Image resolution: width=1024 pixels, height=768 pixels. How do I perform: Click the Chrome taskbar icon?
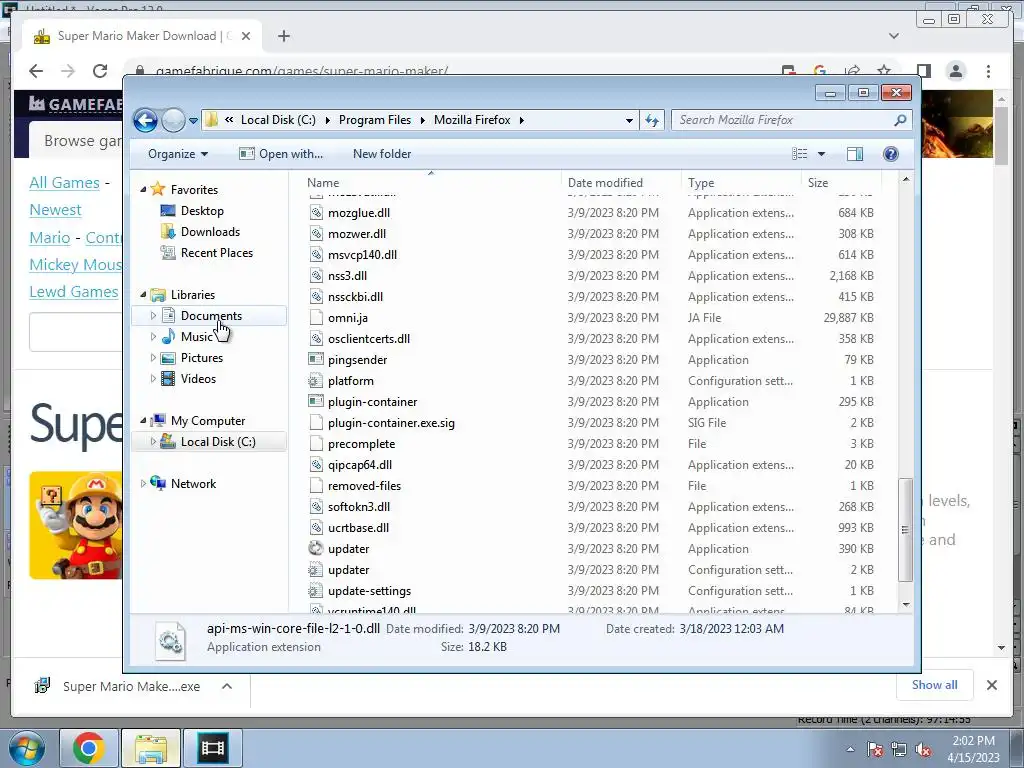[x=88, y=748]
